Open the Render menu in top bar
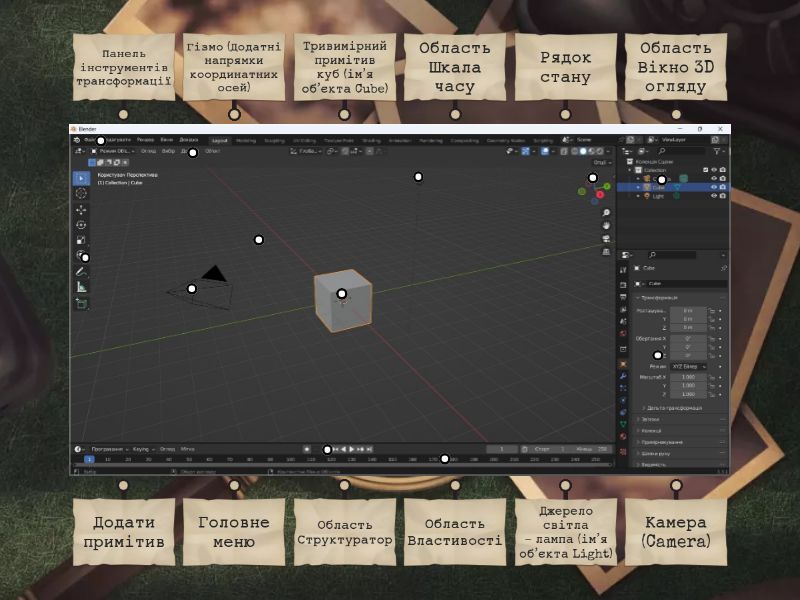 click(x=146, y=140)
